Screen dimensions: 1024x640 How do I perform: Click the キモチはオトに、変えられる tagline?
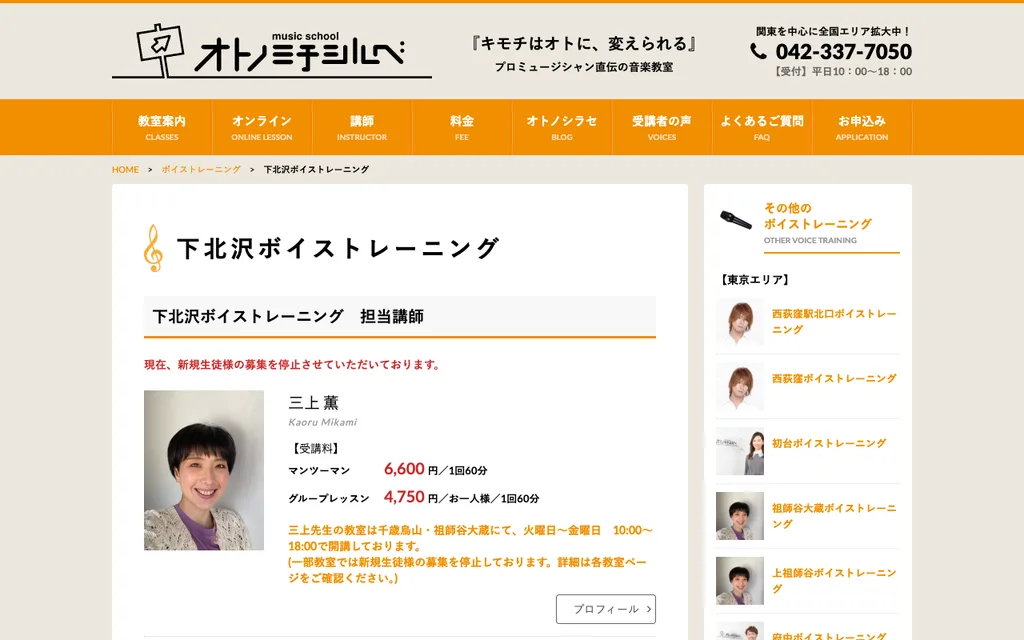coord(584,44)
